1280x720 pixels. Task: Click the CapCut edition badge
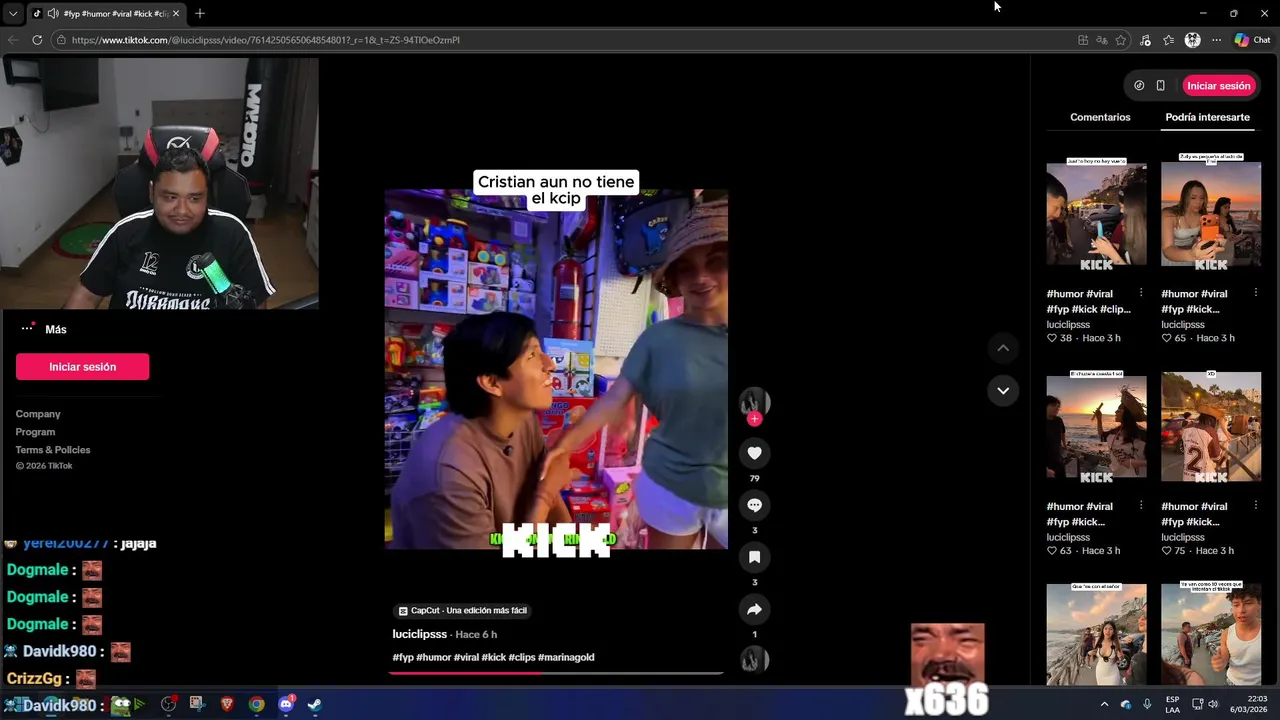click(x=462, y=610)
